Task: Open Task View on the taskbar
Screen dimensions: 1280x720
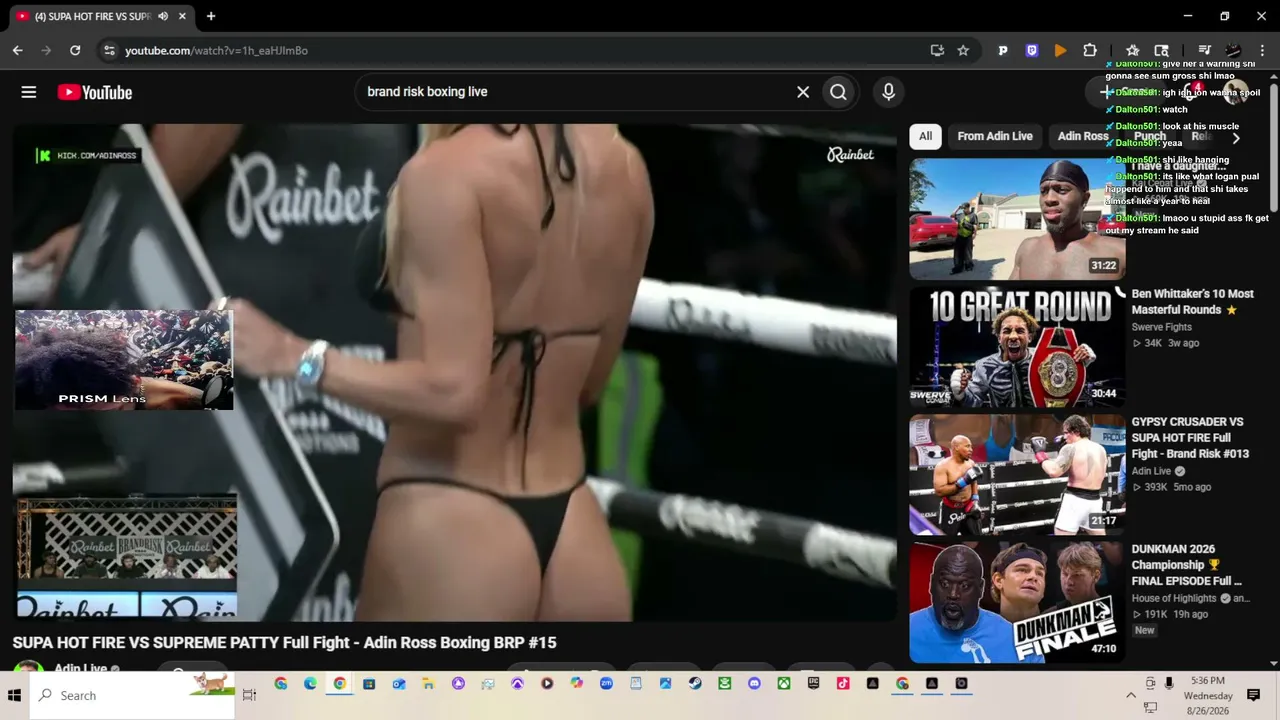Action: point(249,695)
